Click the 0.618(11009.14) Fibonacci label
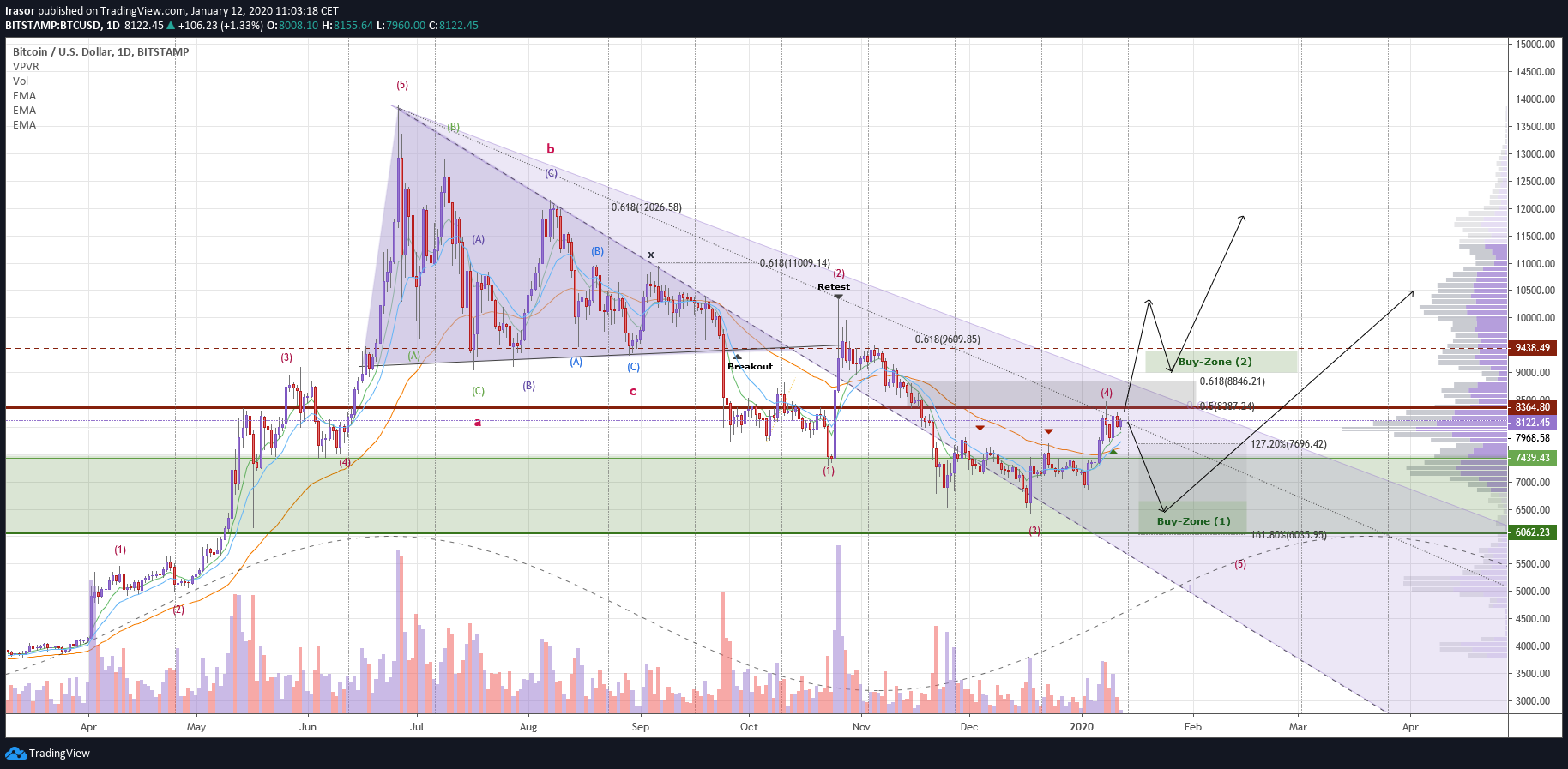The image size is (1568, 769). pyautogui.click(x=795, y=263)
